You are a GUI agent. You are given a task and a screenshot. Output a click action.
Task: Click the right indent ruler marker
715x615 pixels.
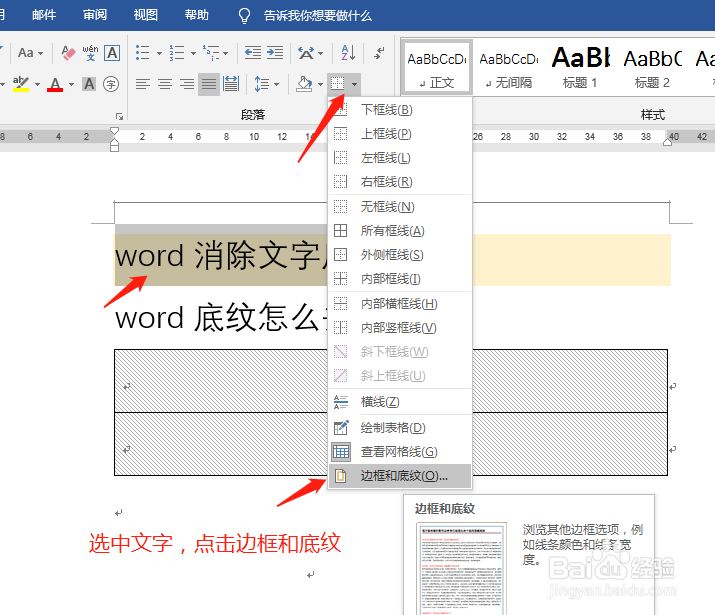coord(668,141)
